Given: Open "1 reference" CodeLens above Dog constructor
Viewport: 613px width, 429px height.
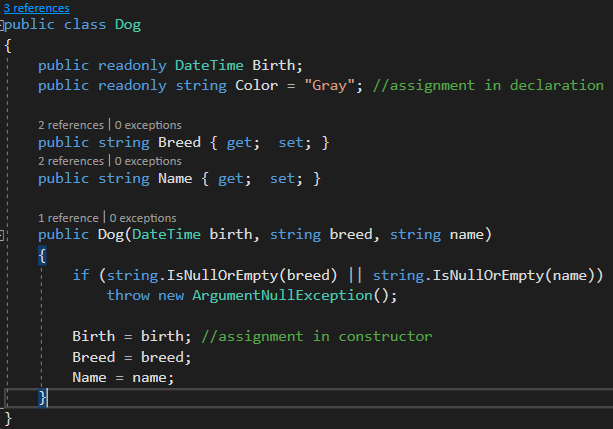Looking at the screenshot, I should [68, 217].
